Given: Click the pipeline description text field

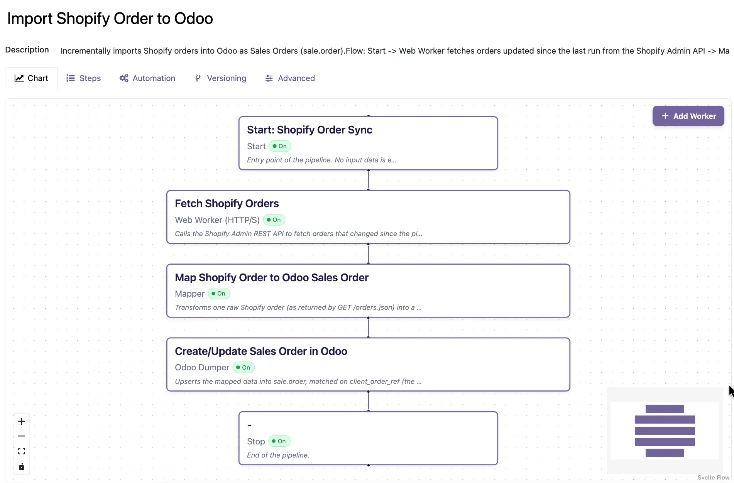Looking at the screenshot, I should tap(394, 51).
